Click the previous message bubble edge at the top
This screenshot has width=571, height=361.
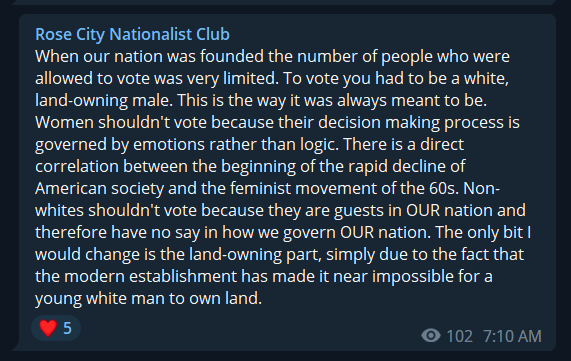(284, 2)
